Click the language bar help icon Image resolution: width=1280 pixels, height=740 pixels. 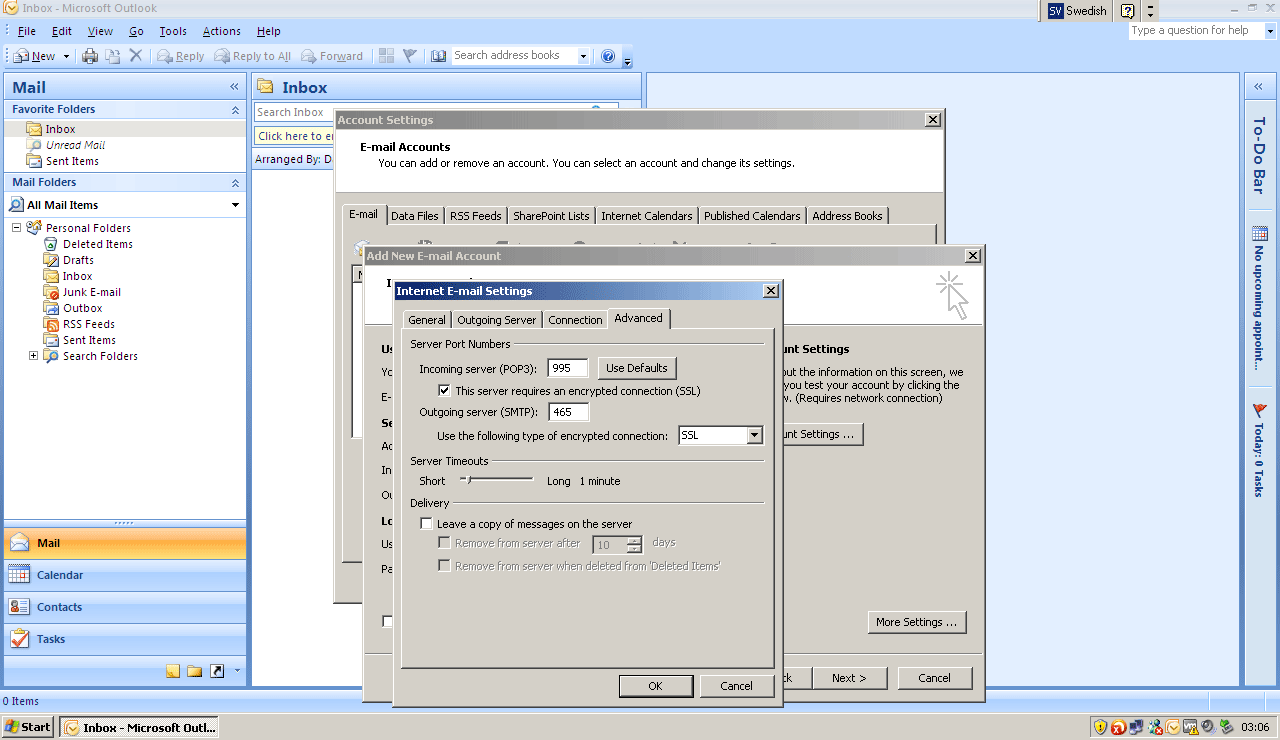click(x=1128, y=11)
